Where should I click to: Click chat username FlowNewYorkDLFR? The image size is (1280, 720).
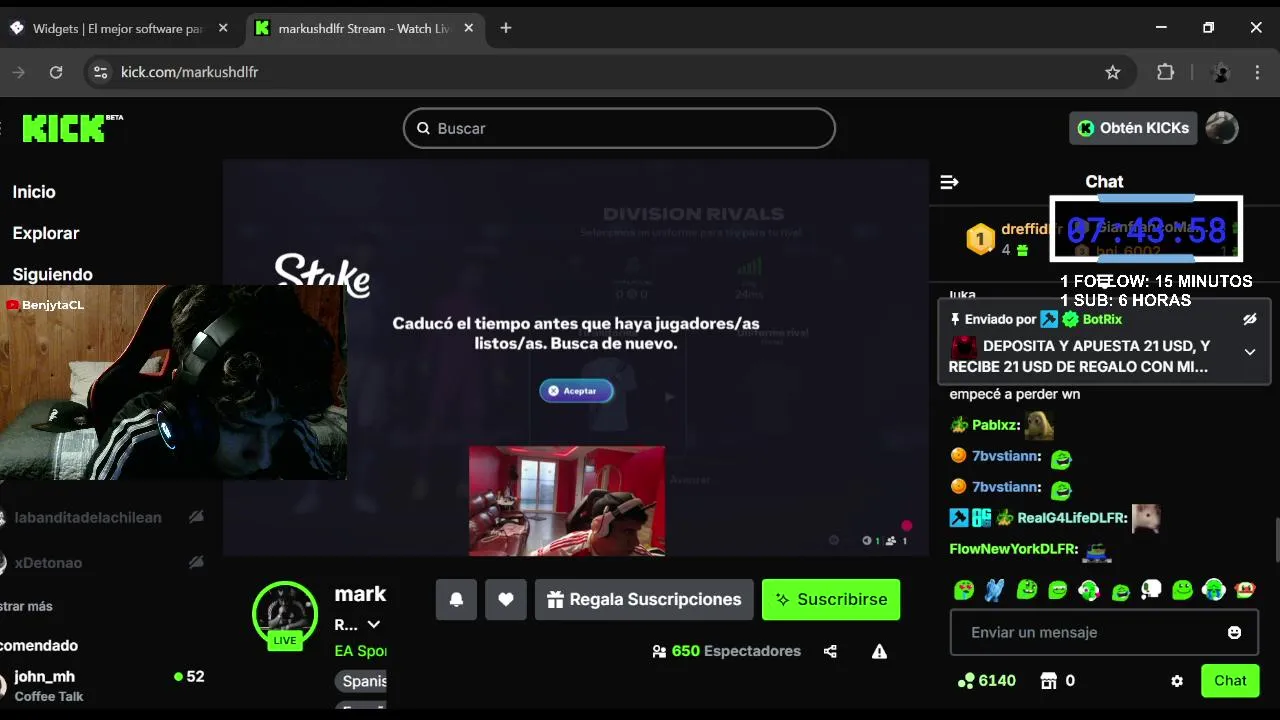[1012, 549]
